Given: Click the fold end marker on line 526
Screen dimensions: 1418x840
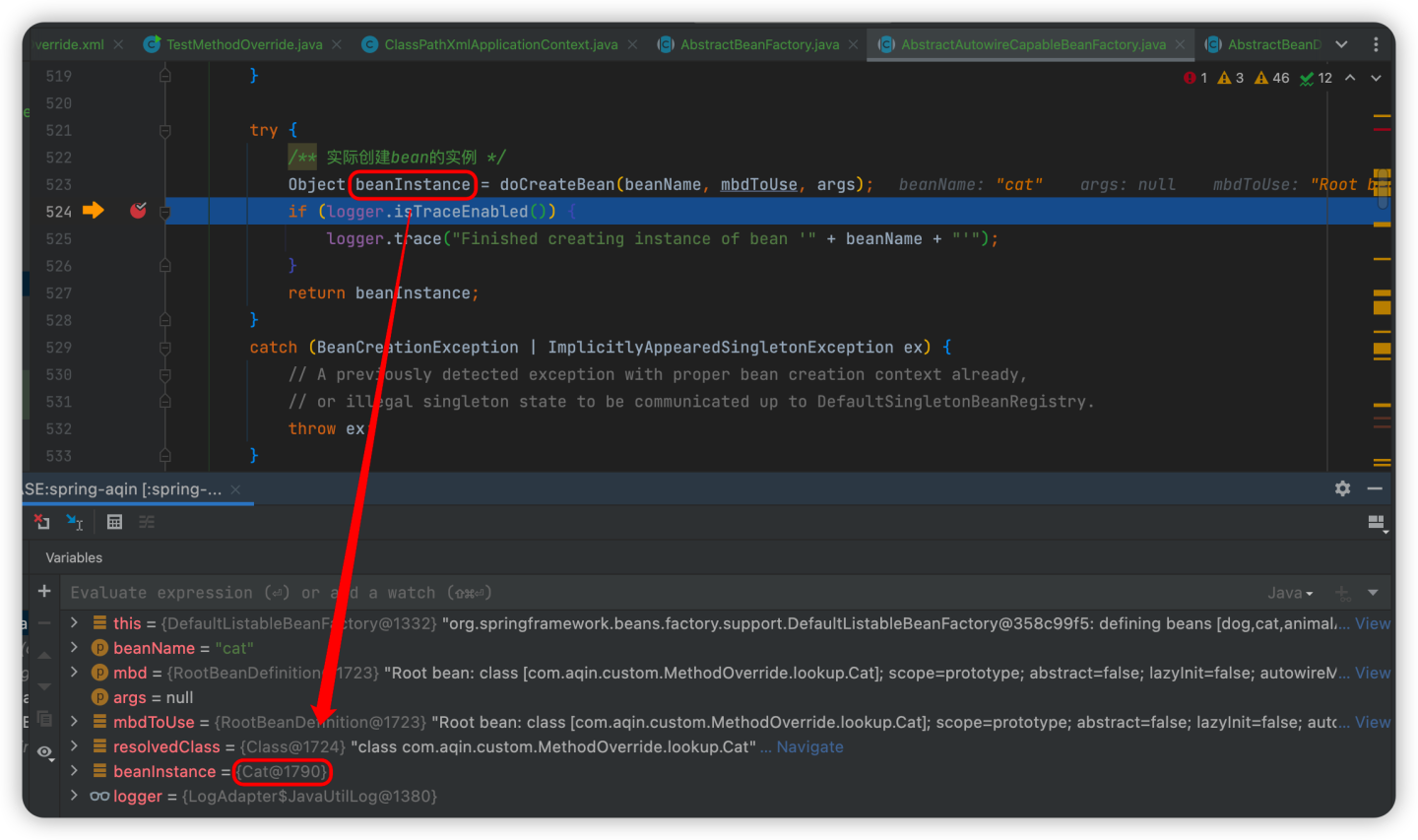Looking at the screenshot, I should click(165, 266).
